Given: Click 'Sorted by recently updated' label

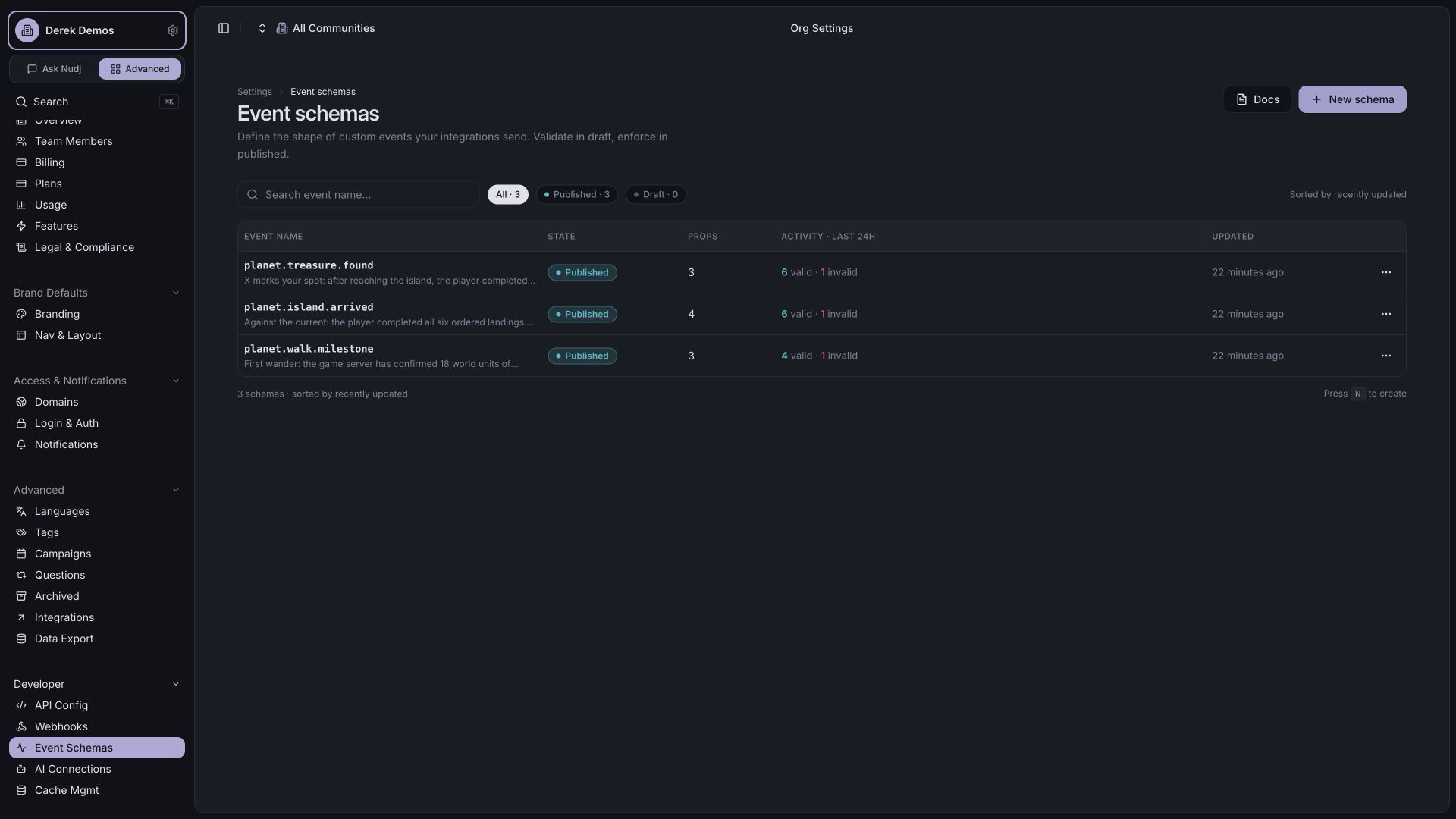Looking at the screenshot, I should tap(1348, 195).
